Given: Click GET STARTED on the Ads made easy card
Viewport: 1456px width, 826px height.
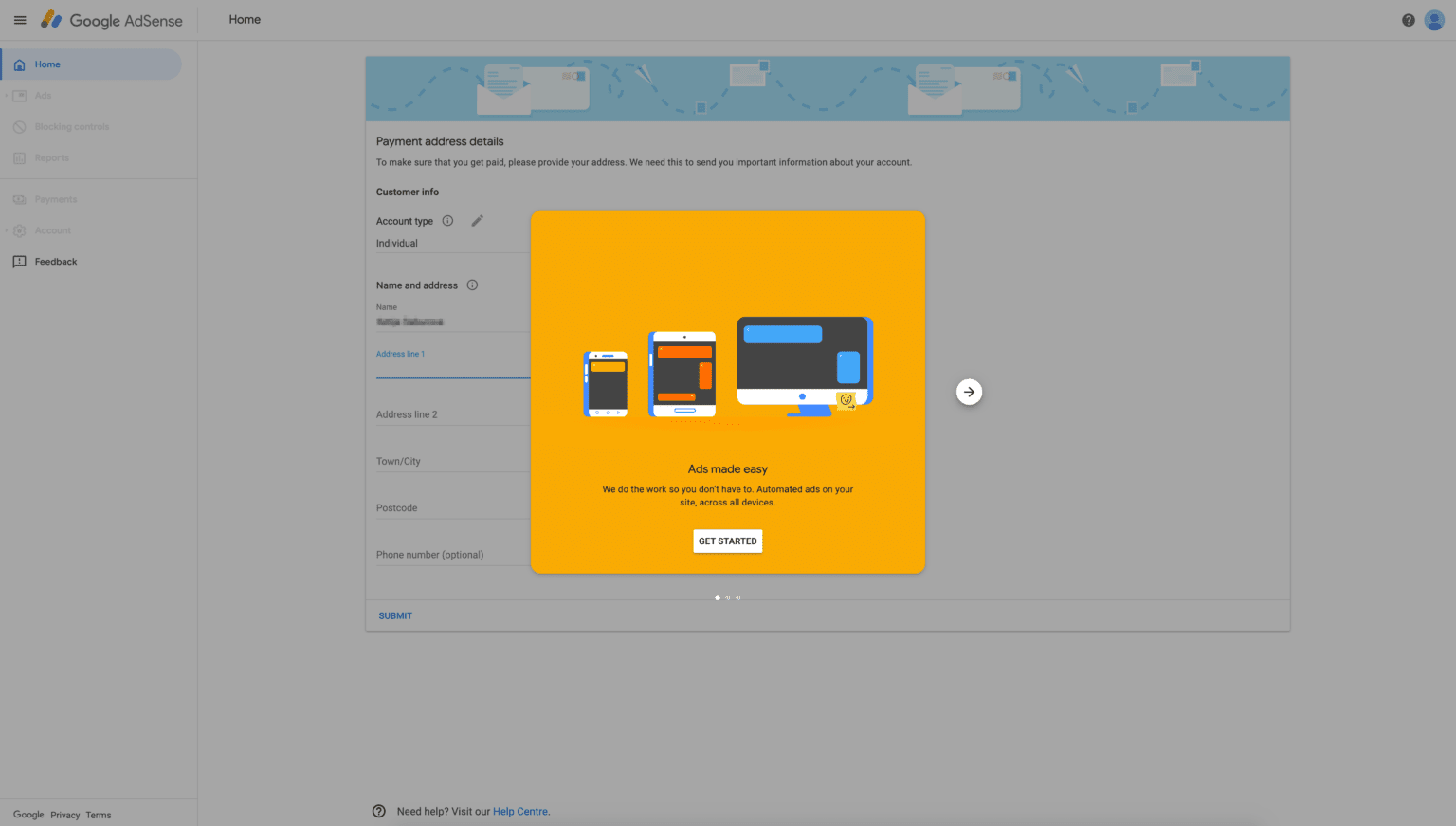Looking at the screenshot, I should point(727,541).
